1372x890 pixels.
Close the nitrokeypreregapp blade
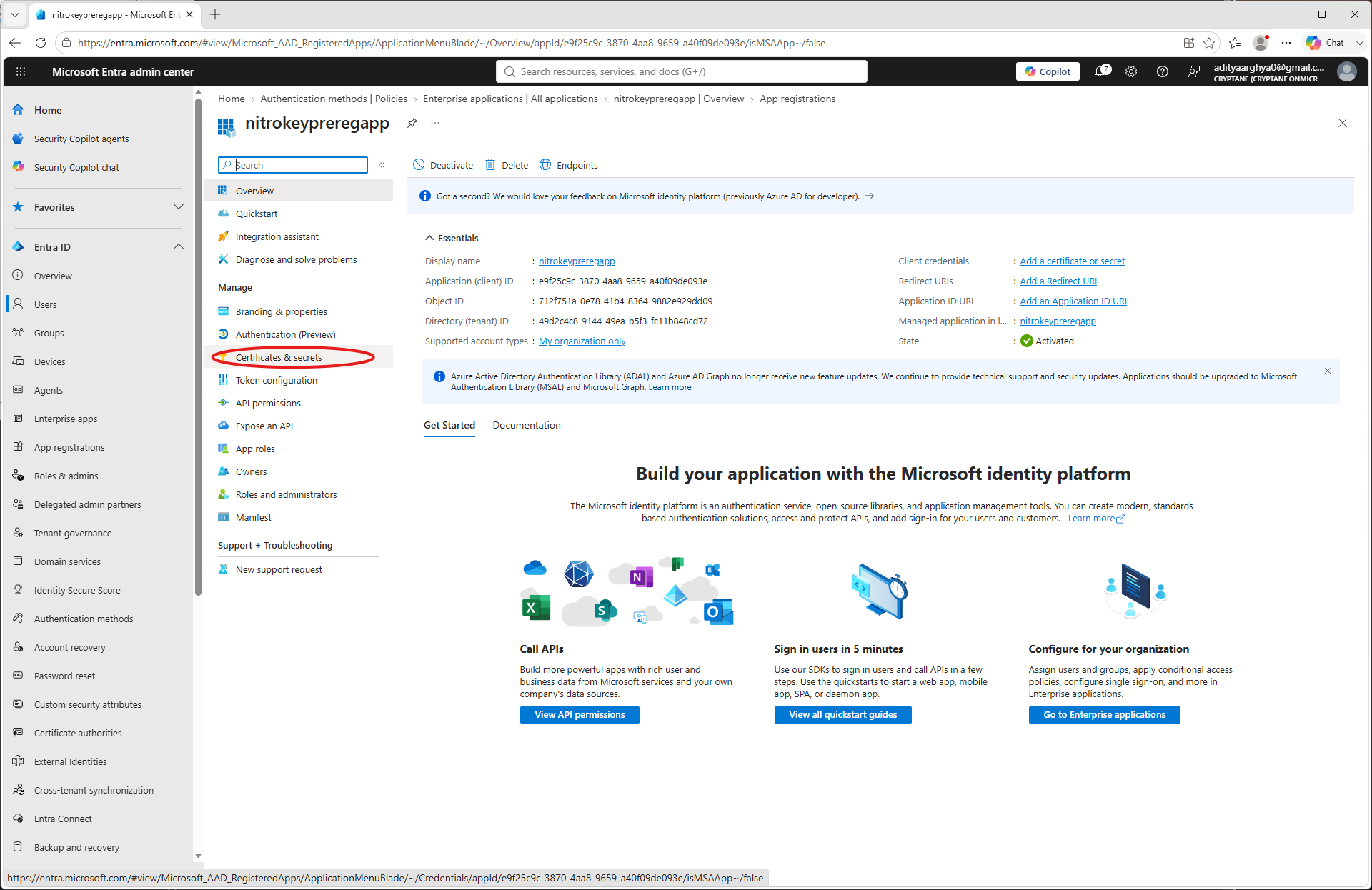click(1343, 123)
